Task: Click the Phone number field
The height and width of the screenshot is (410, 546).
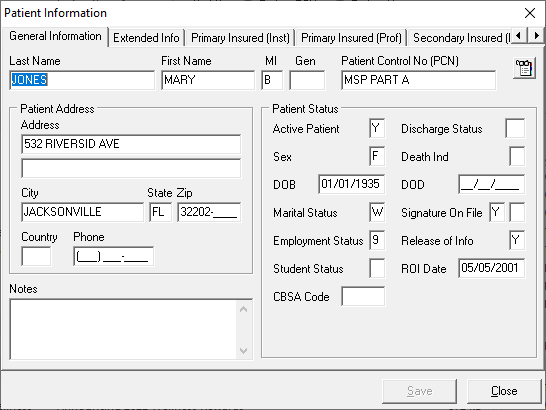Action: point(114,256)
